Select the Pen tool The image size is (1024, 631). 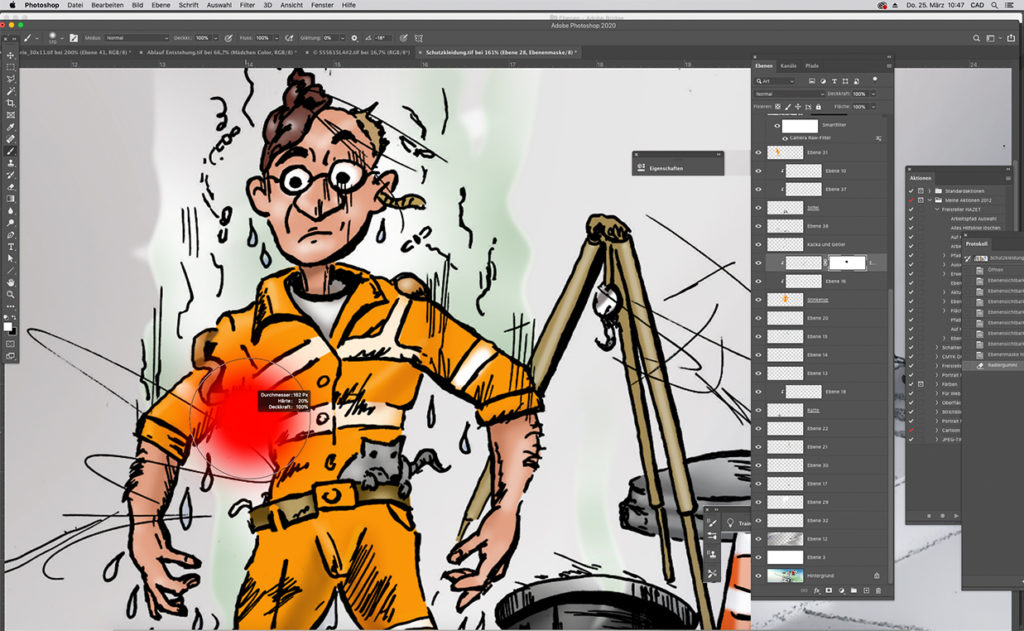(x=10, y=235)
